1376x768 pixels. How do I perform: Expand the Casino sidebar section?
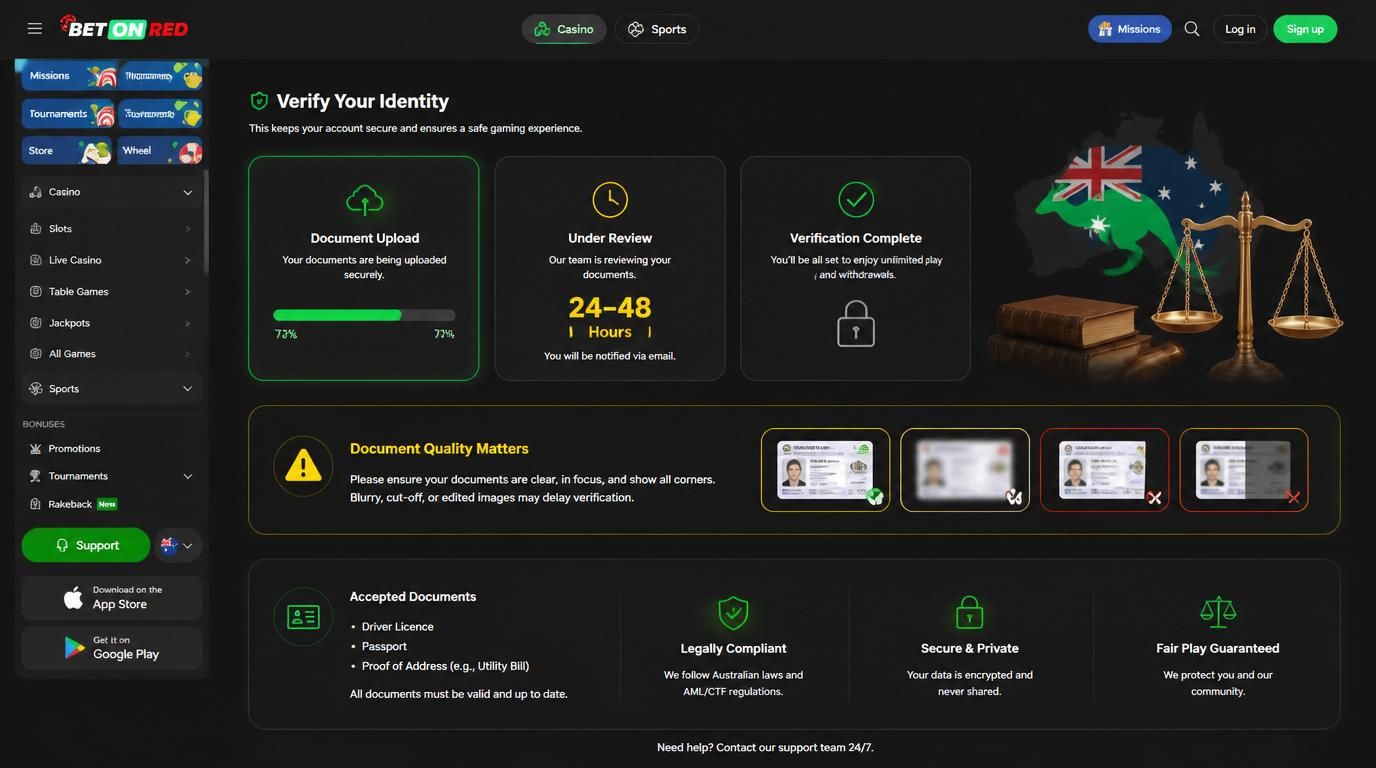112,192
